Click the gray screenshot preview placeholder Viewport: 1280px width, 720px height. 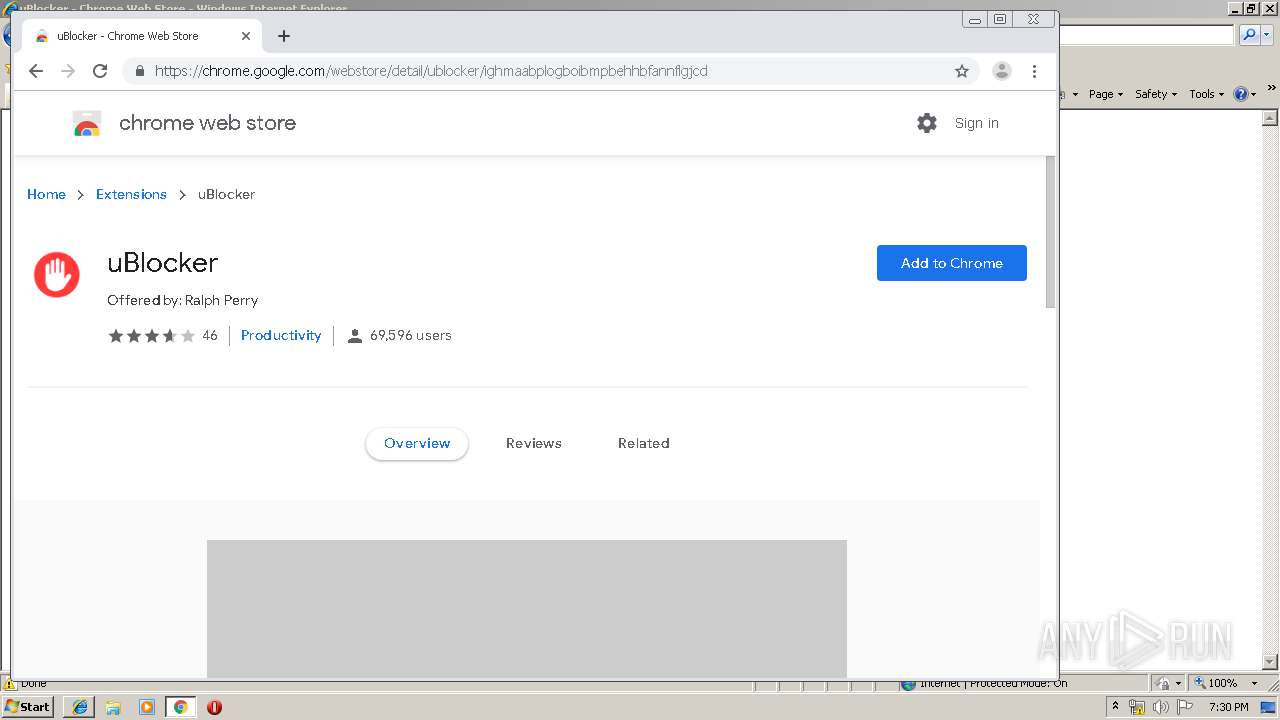coord(527,609)
